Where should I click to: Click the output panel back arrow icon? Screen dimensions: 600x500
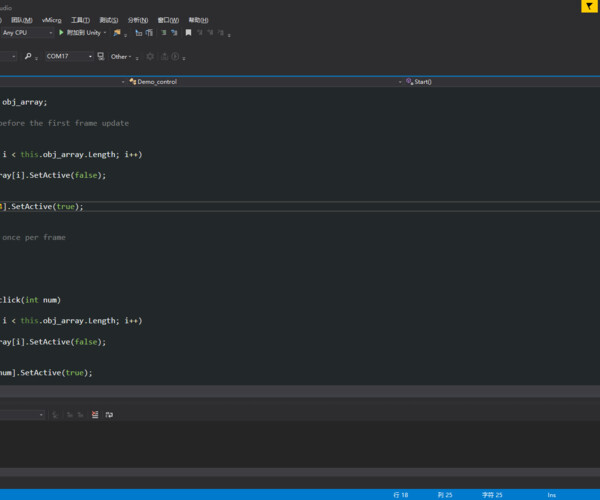pos(55,415)
